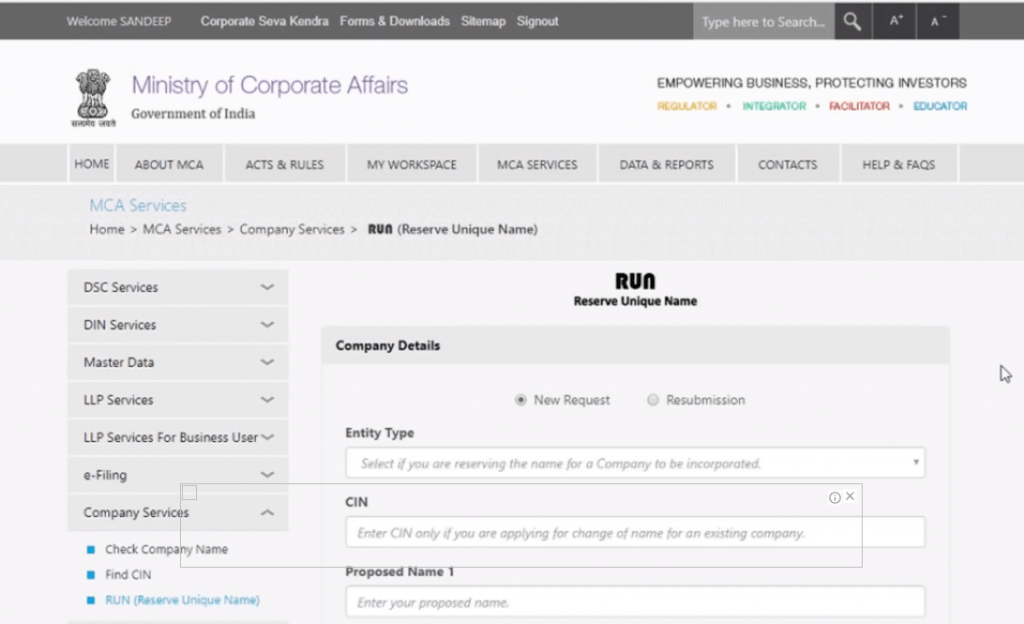Open Find CIN link
This screenshot has width=1024, height=624.
pyautogui.click(x=128, y=574)
